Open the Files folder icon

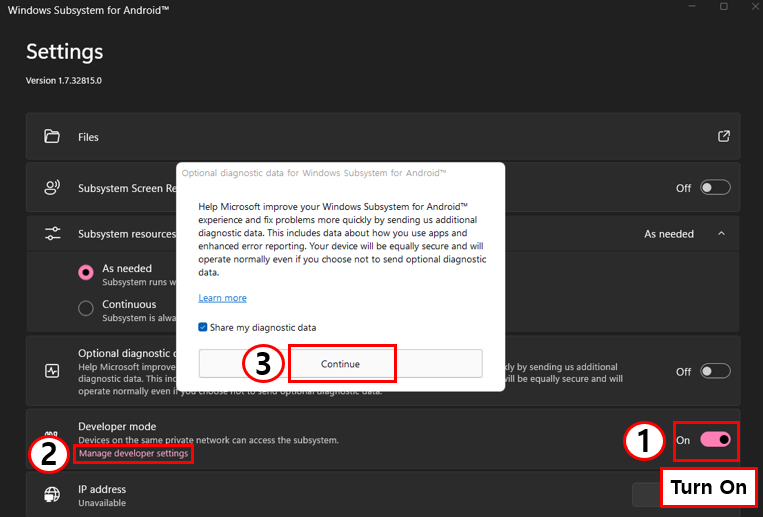[x=52, y=137]
